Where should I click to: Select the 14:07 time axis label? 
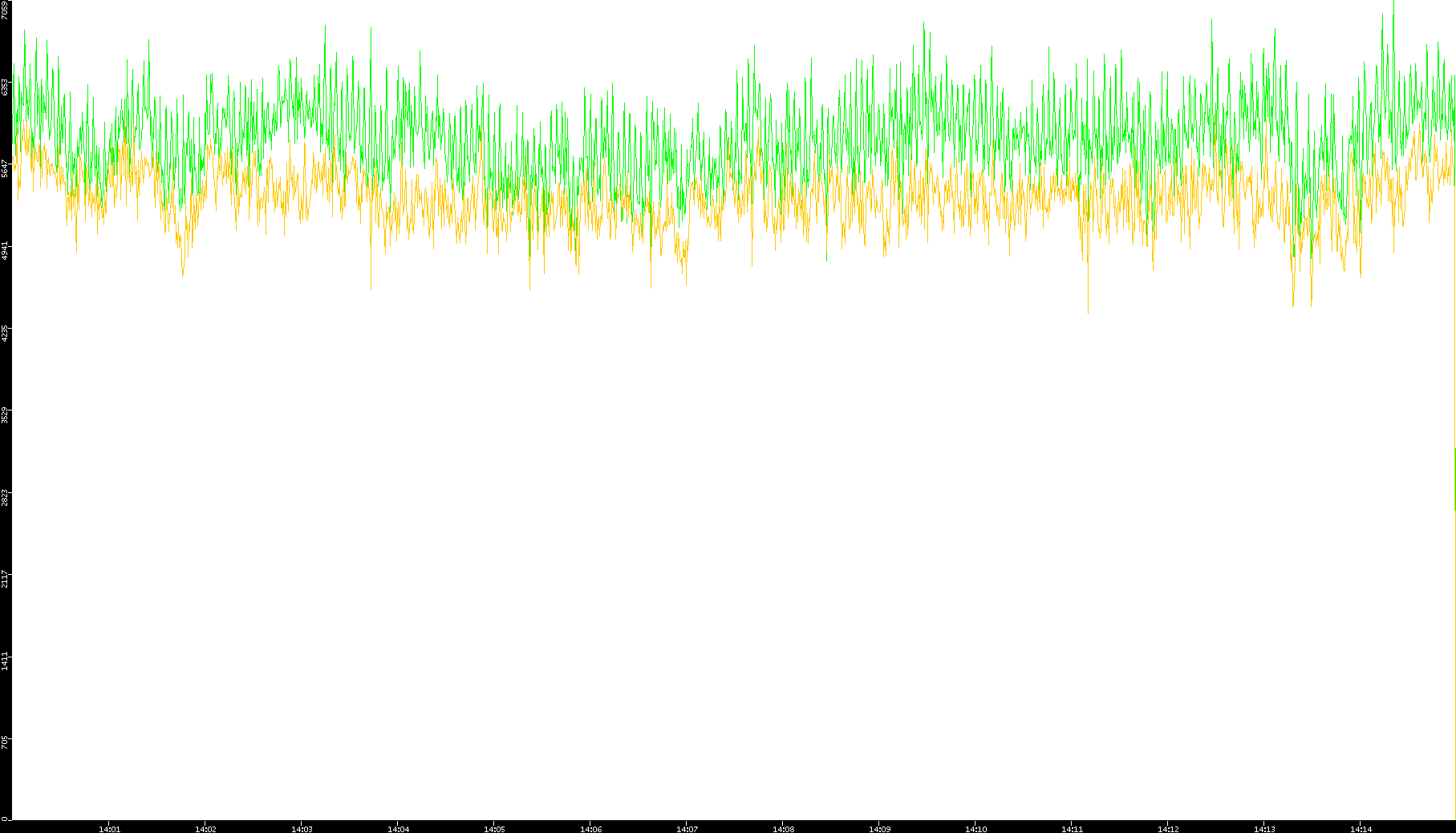687,829
